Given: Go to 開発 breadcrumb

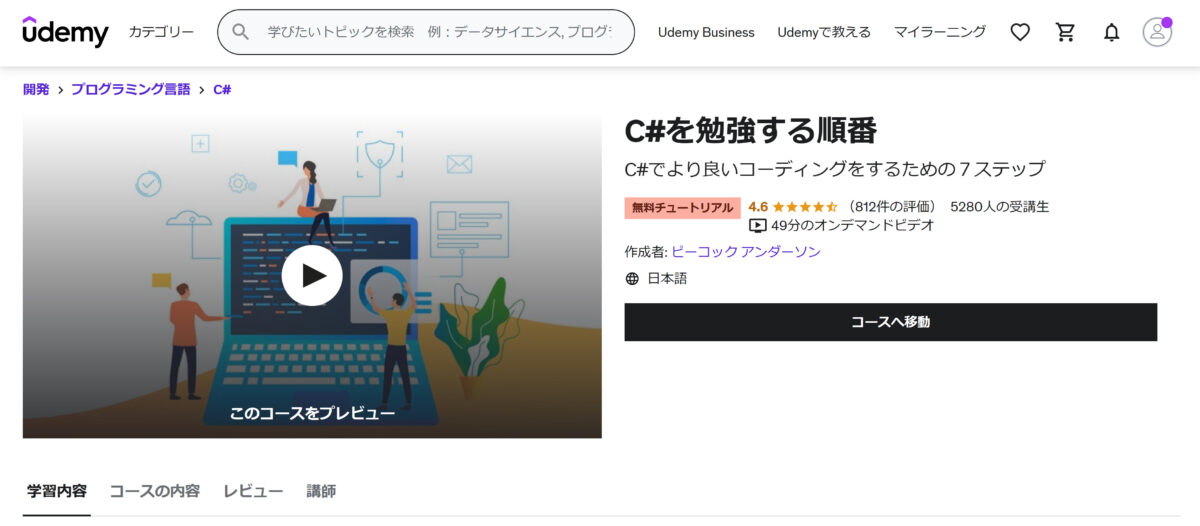Looking at the screenshot, I should click(36, 89).
